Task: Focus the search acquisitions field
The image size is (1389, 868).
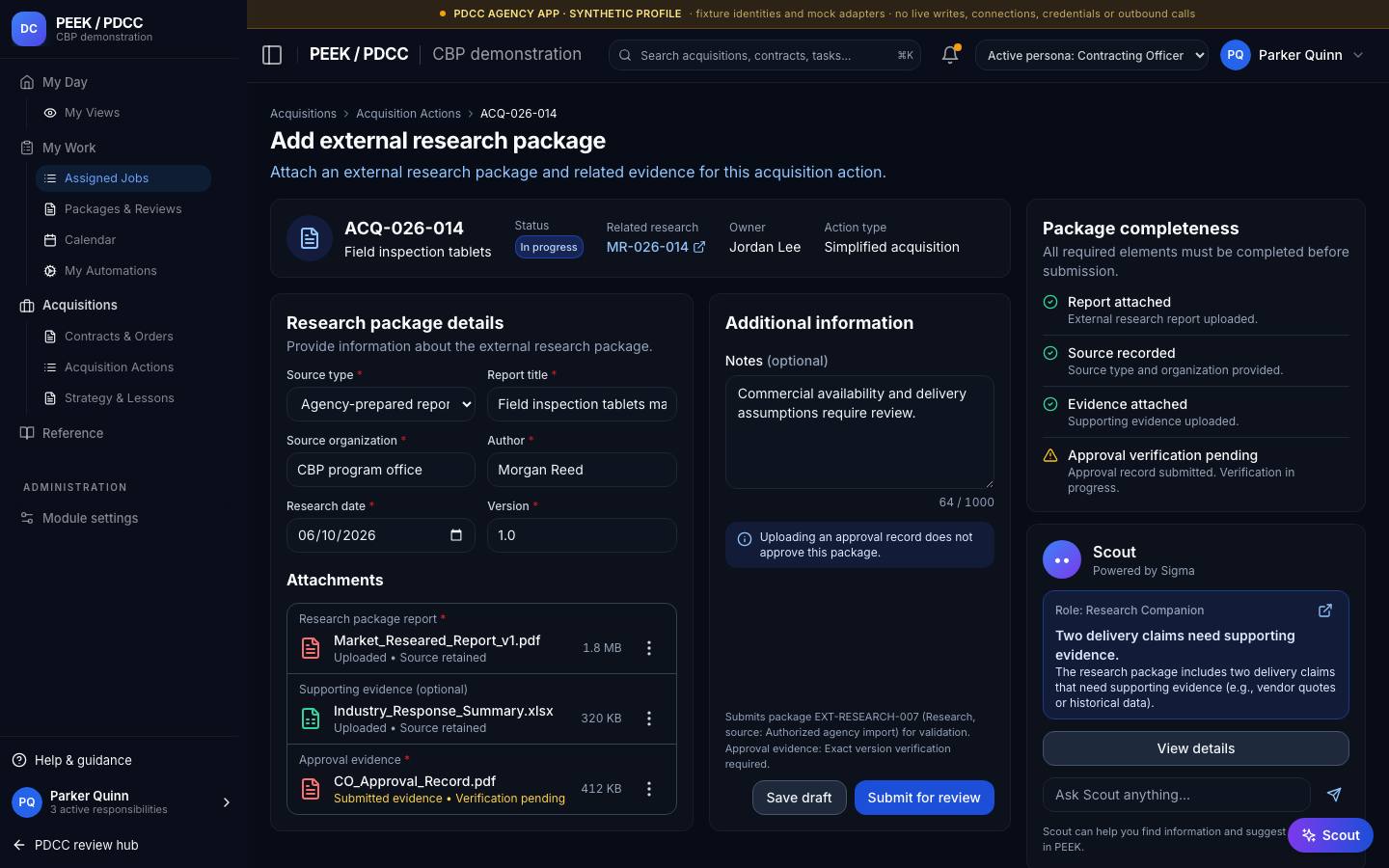Action: [765, 55]
